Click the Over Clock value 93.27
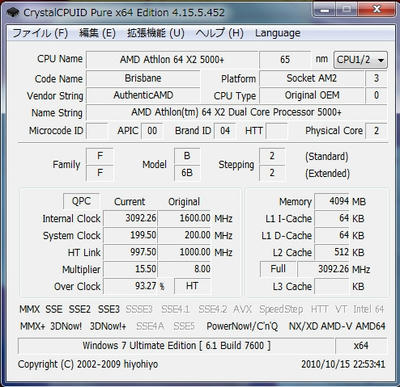 pyautogui.click(x=130, y=286)
